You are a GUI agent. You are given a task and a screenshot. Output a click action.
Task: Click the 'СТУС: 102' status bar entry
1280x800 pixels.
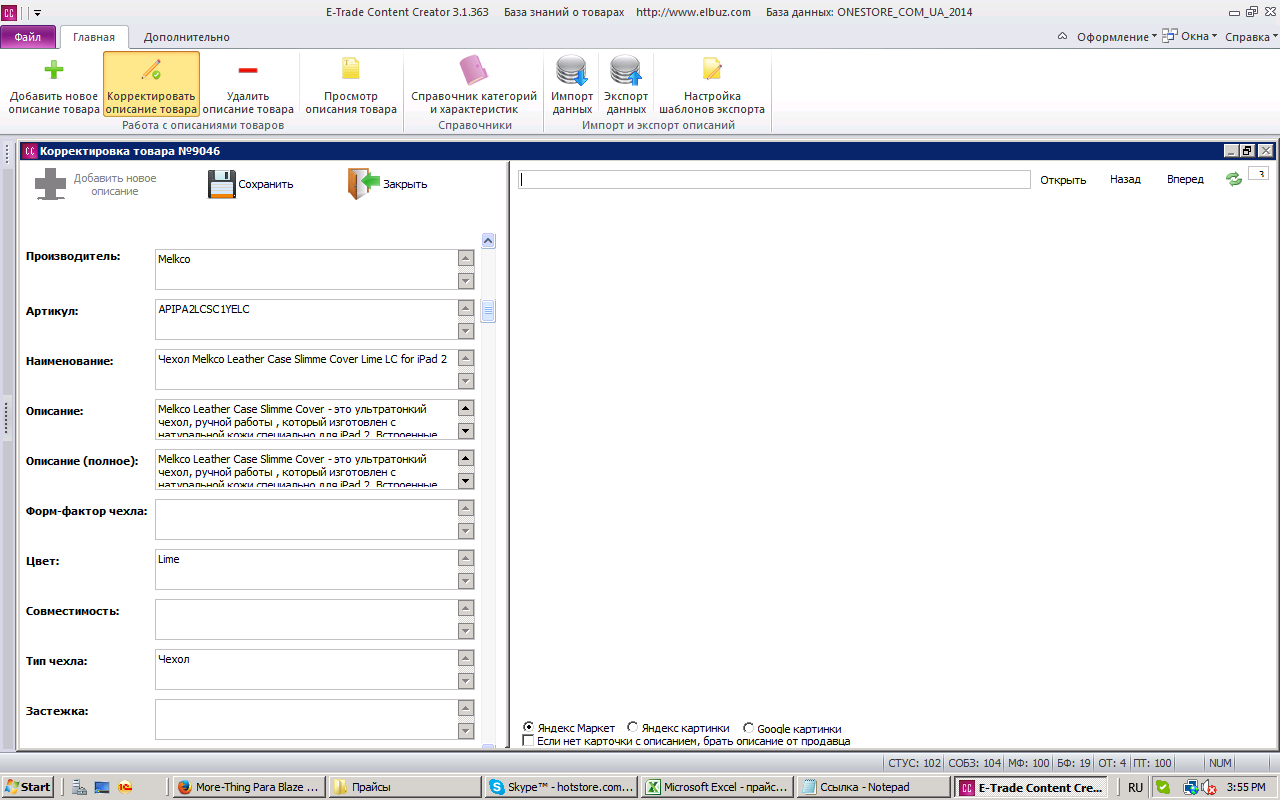click(x=914, y=763)
